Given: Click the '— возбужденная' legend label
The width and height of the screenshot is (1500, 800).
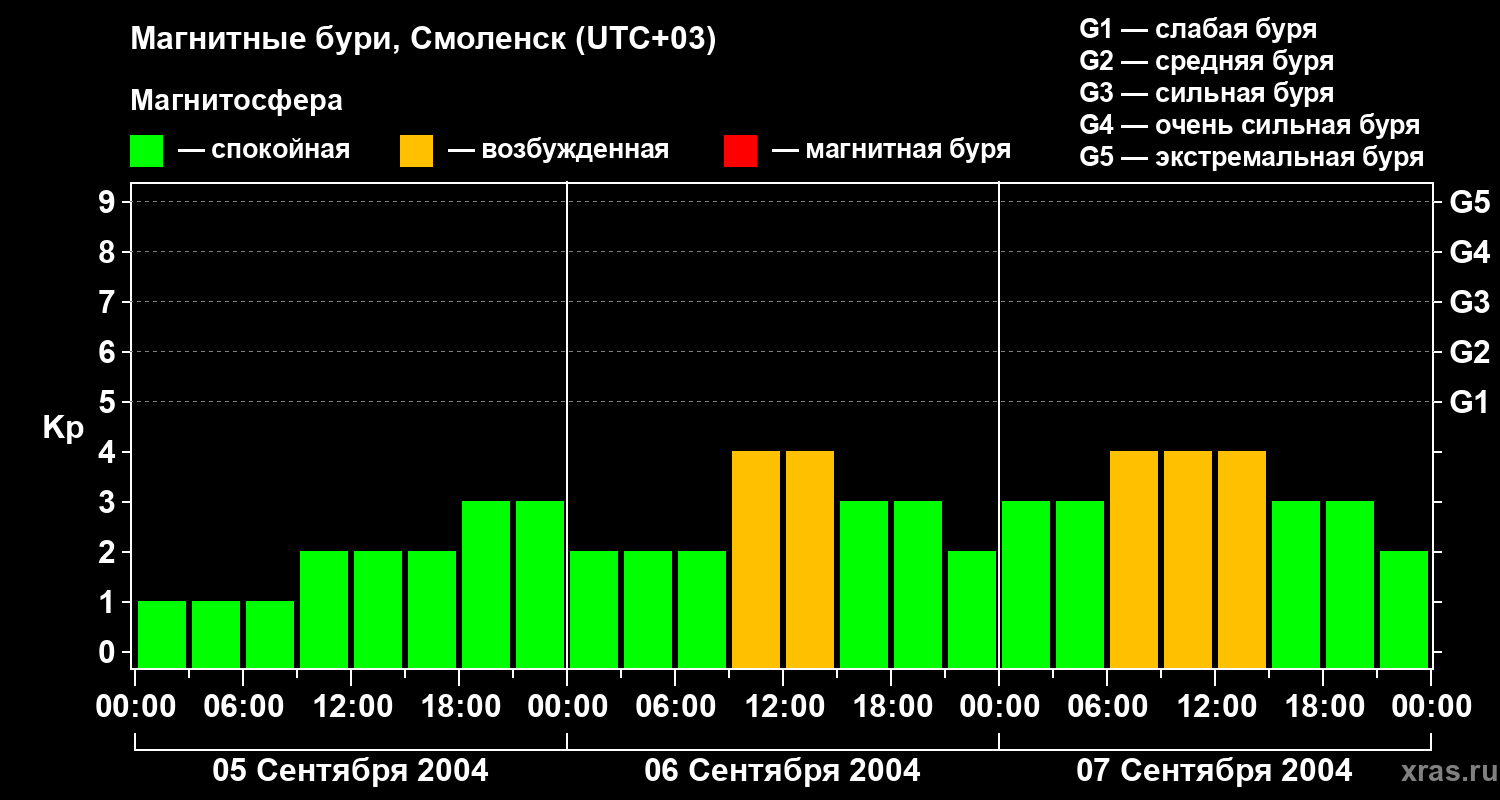Looking at the screenshot, I should 558,150.
